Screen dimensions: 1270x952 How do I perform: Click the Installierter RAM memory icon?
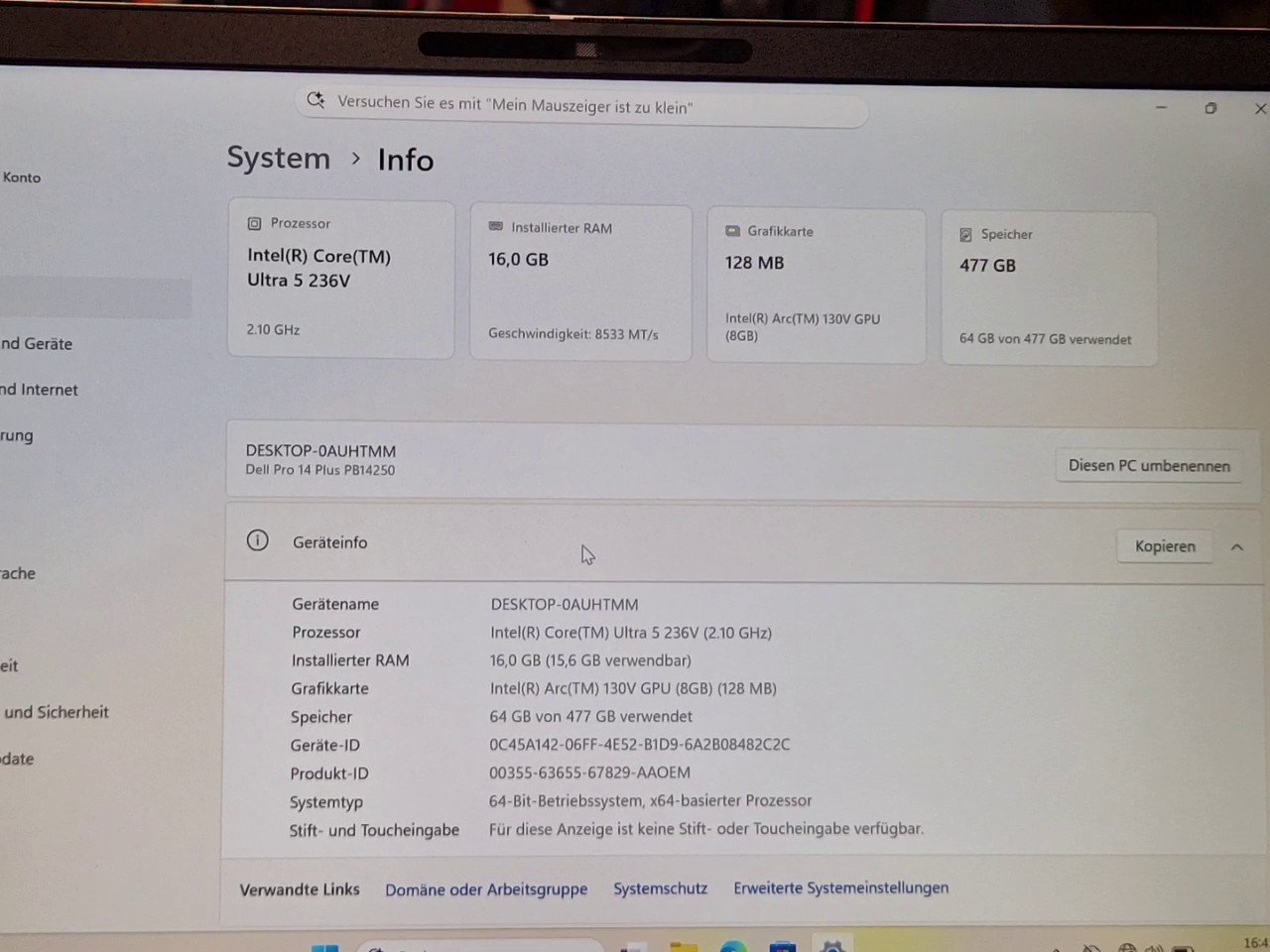pos(495,227)
